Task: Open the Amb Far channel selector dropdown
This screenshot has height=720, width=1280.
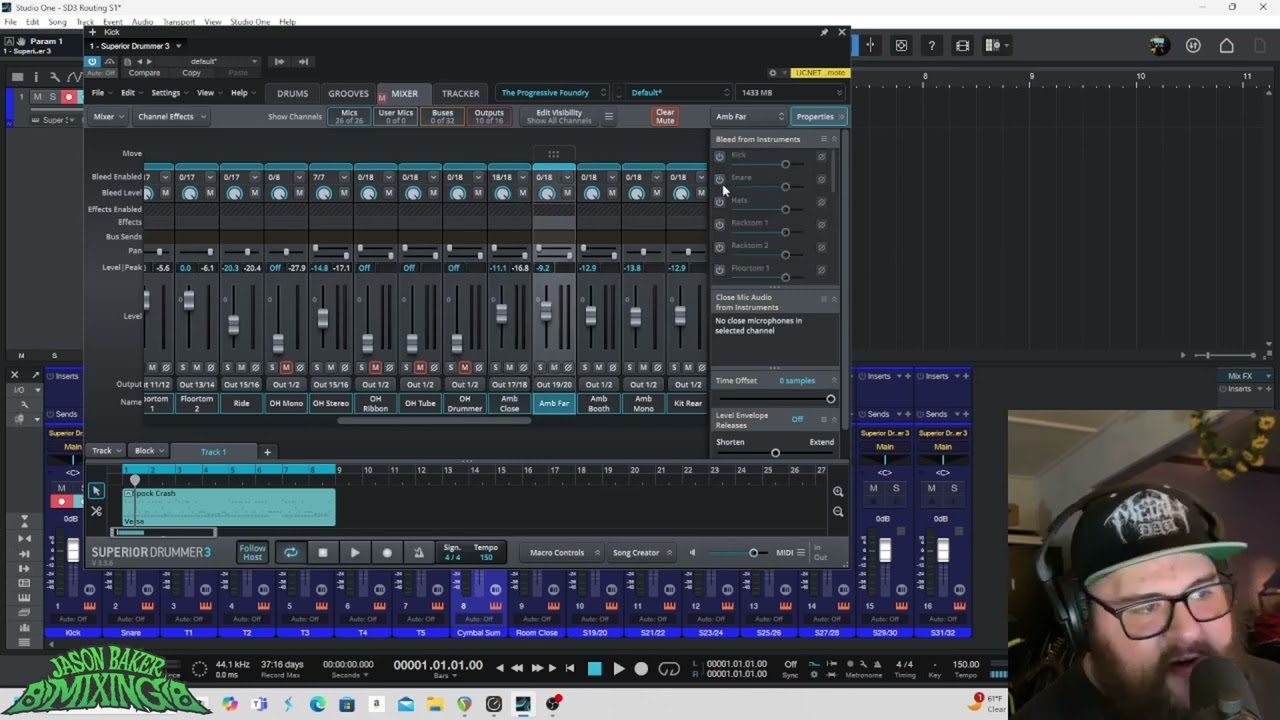Action: tap(750, 116)
